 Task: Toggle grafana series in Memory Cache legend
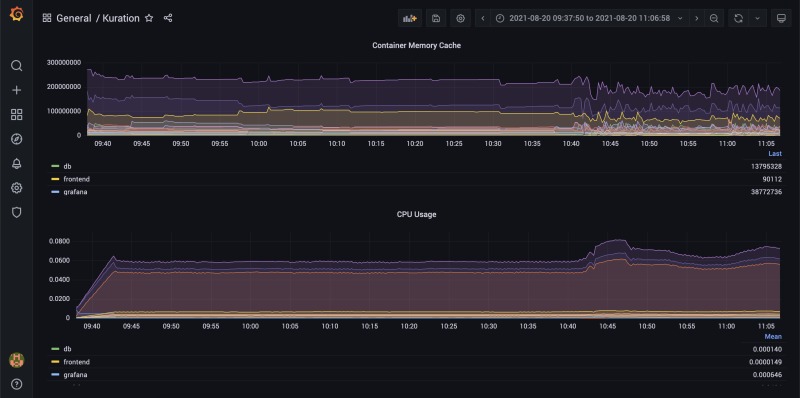[x=75, y=192]
